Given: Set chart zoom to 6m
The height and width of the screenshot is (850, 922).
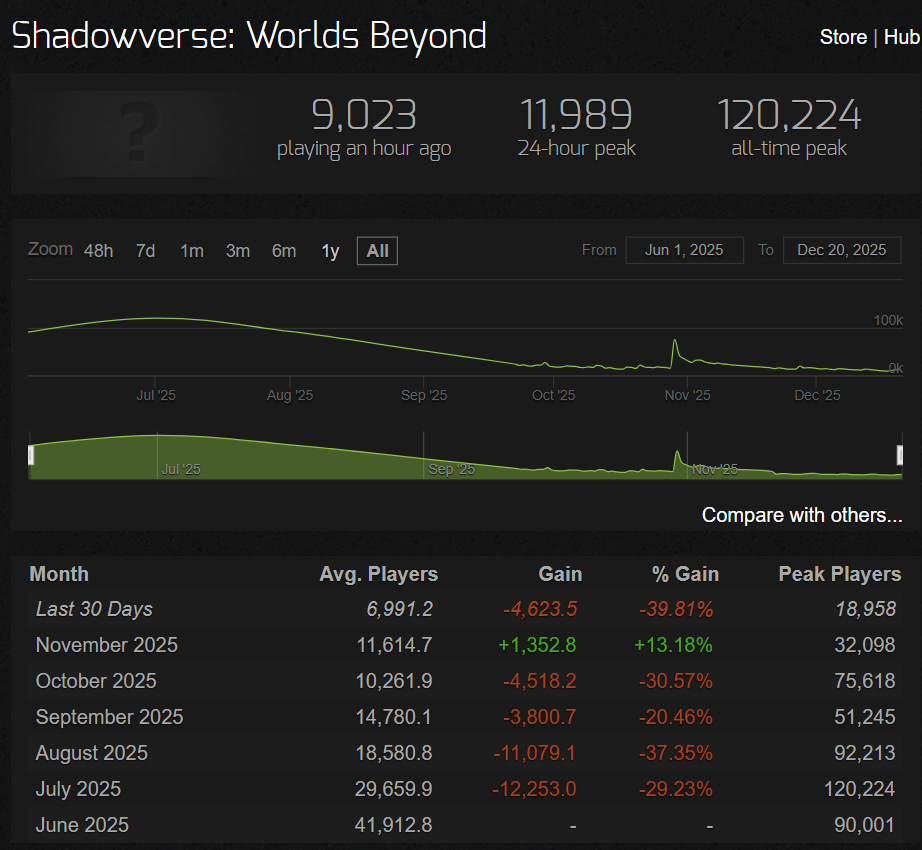Looking at the screenshot, I should coord(284,251).
